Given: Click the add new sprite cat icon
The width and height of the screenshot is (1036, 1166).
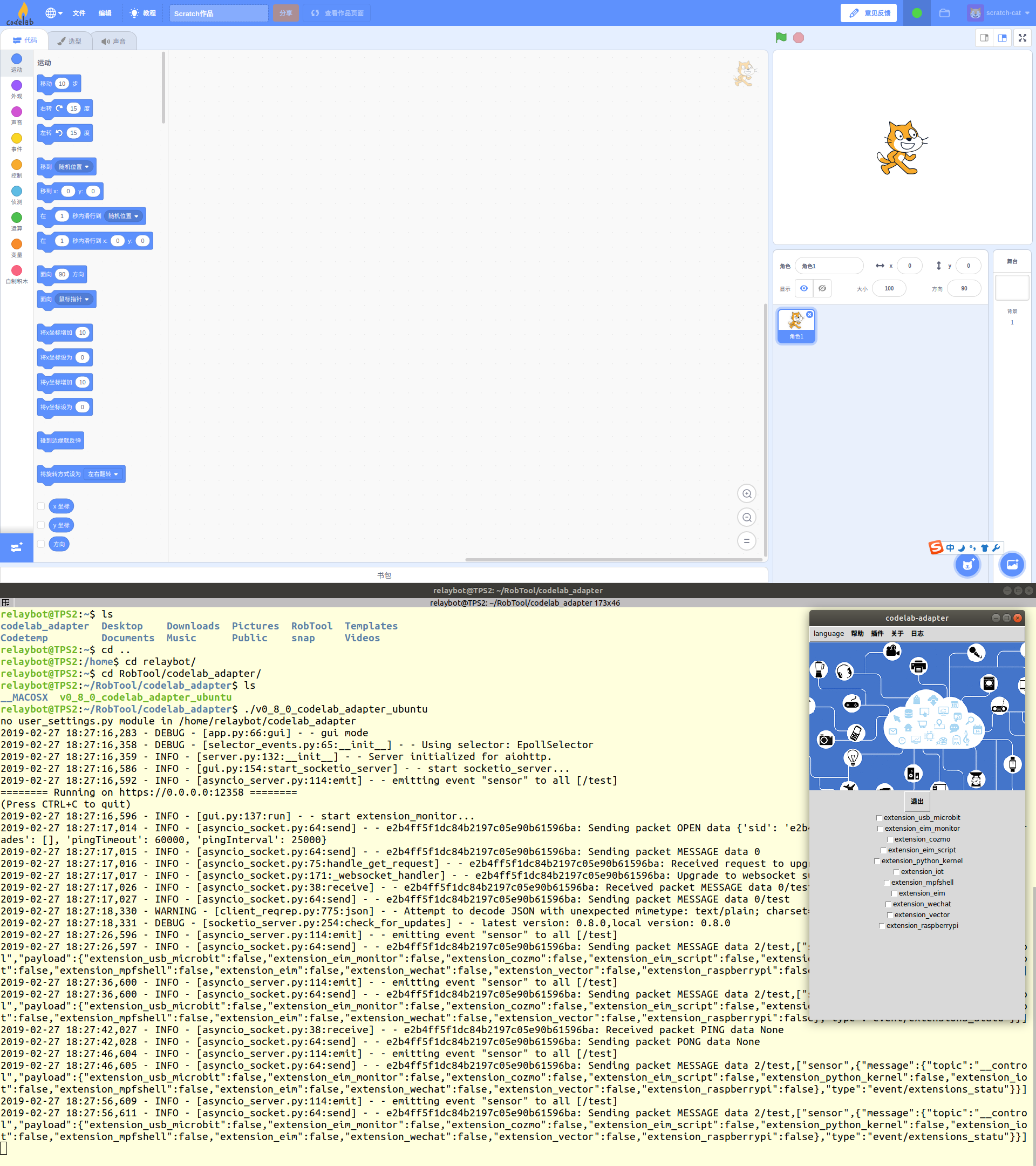Looking at the screenshot, I should pos(967,565).
